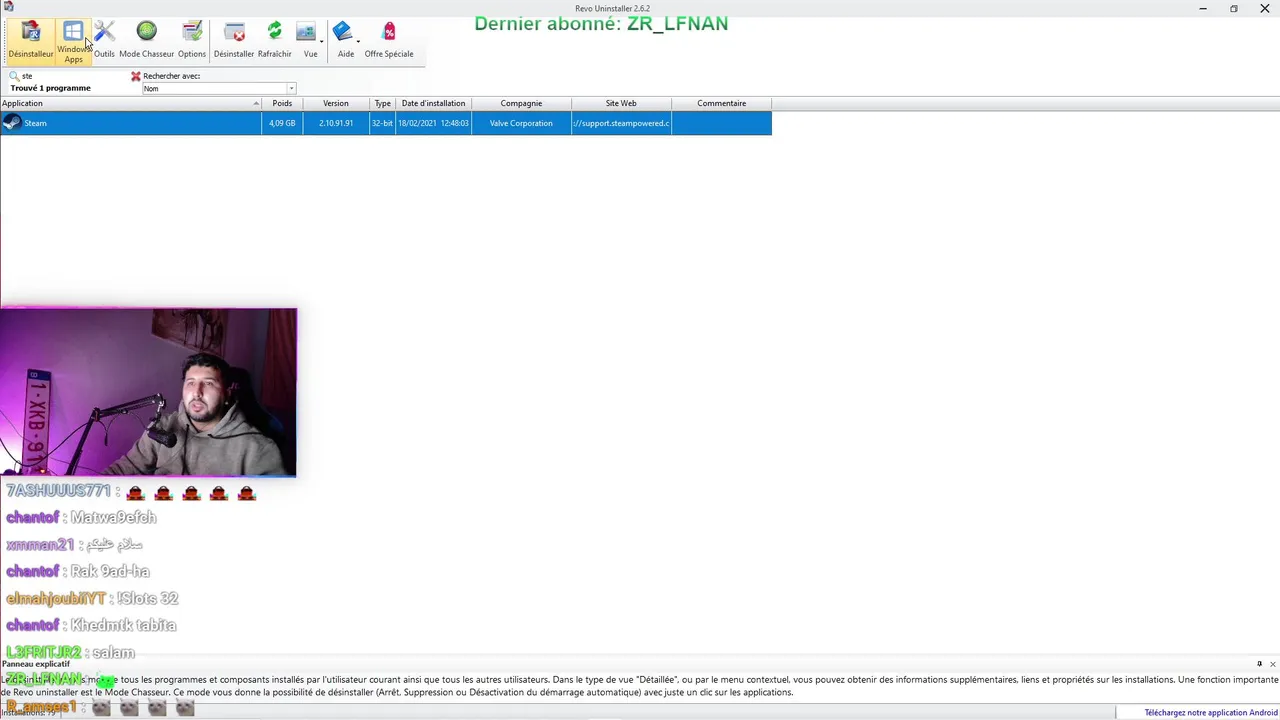
Task: Click 'Trouvé 1 programme' result label
Action: coord(50,88)
